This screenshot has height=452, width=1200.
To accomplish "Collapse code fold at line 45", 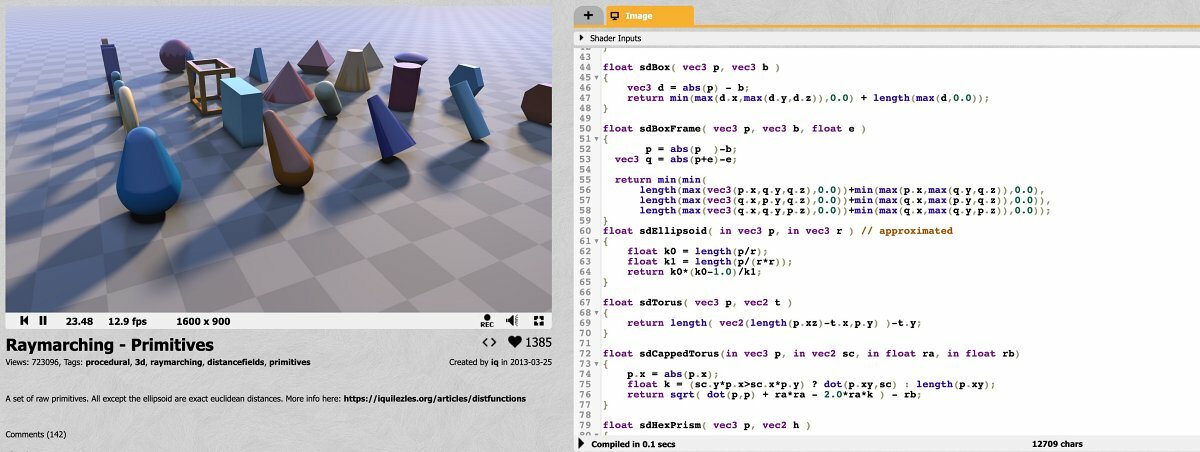I will tap(597, 78).
